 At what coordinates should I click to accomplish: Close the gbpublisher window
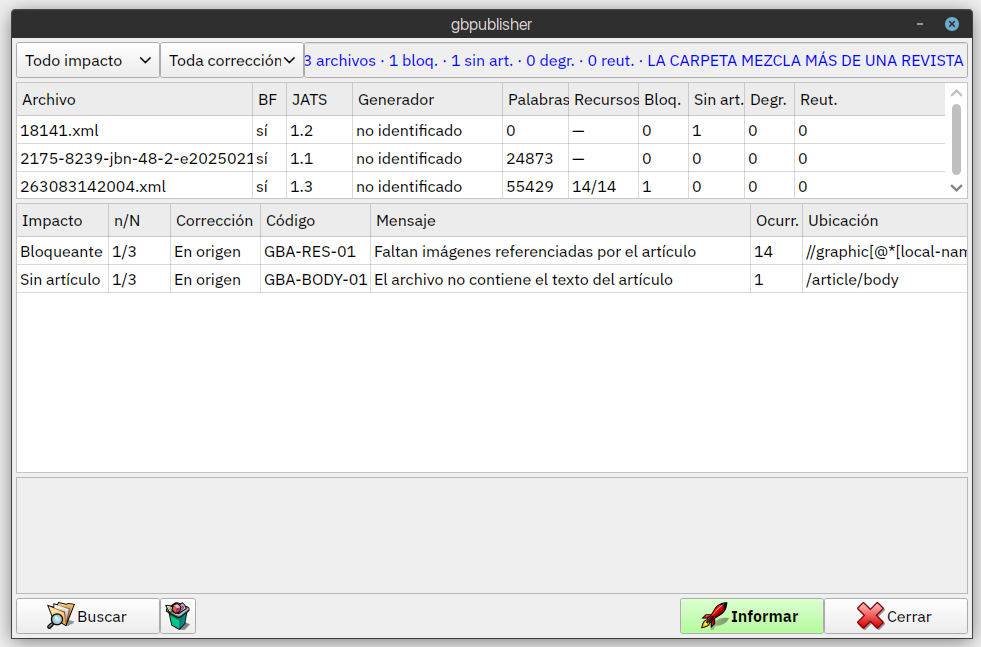(952, 24)
